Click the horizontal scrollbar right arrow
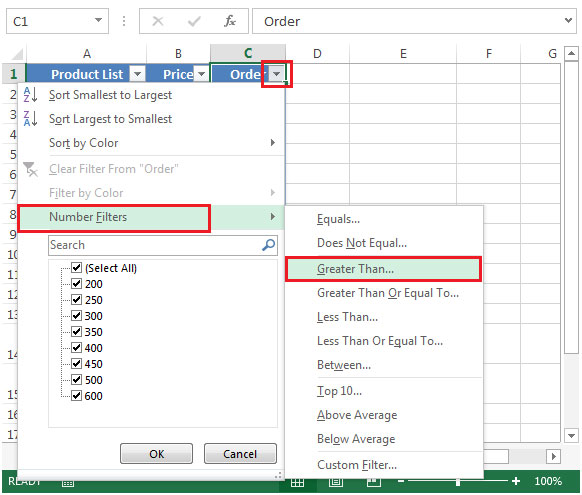The height and width of the screenshot is (495, 582). (x=553, y=456)
